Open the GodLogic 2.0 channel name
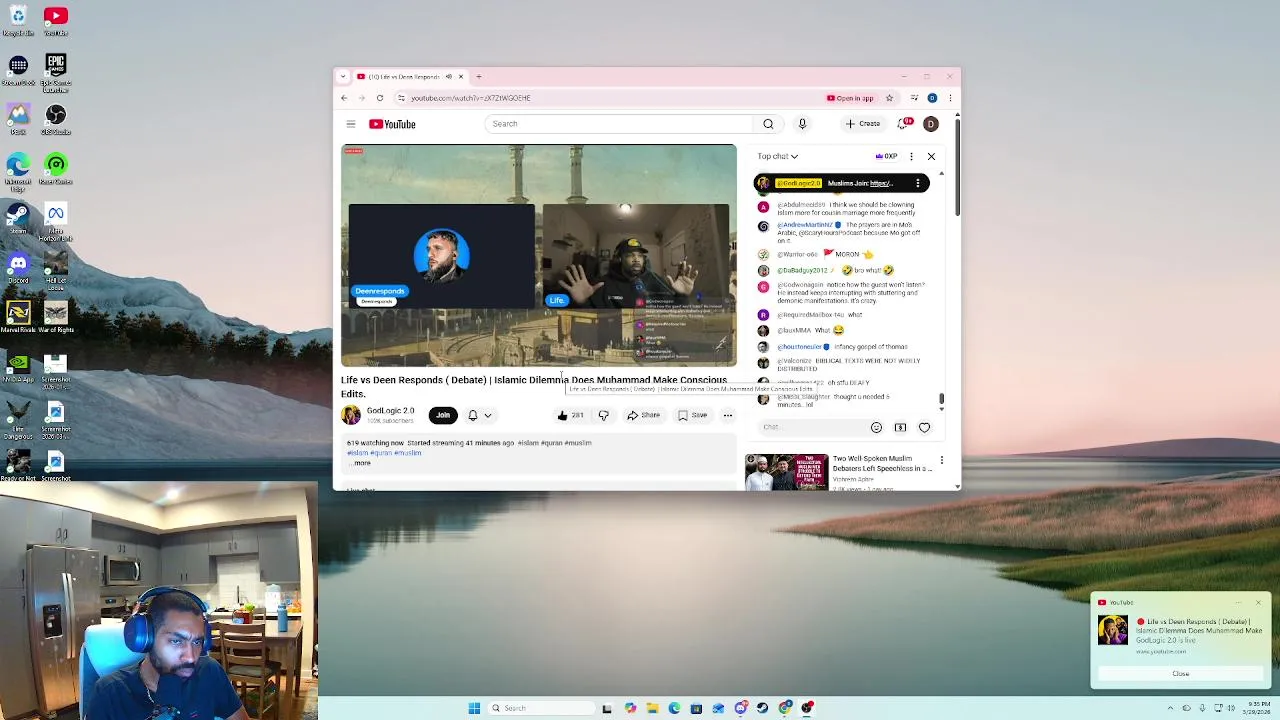Viewport: 1280px width, 720px height. coord(390,411)
